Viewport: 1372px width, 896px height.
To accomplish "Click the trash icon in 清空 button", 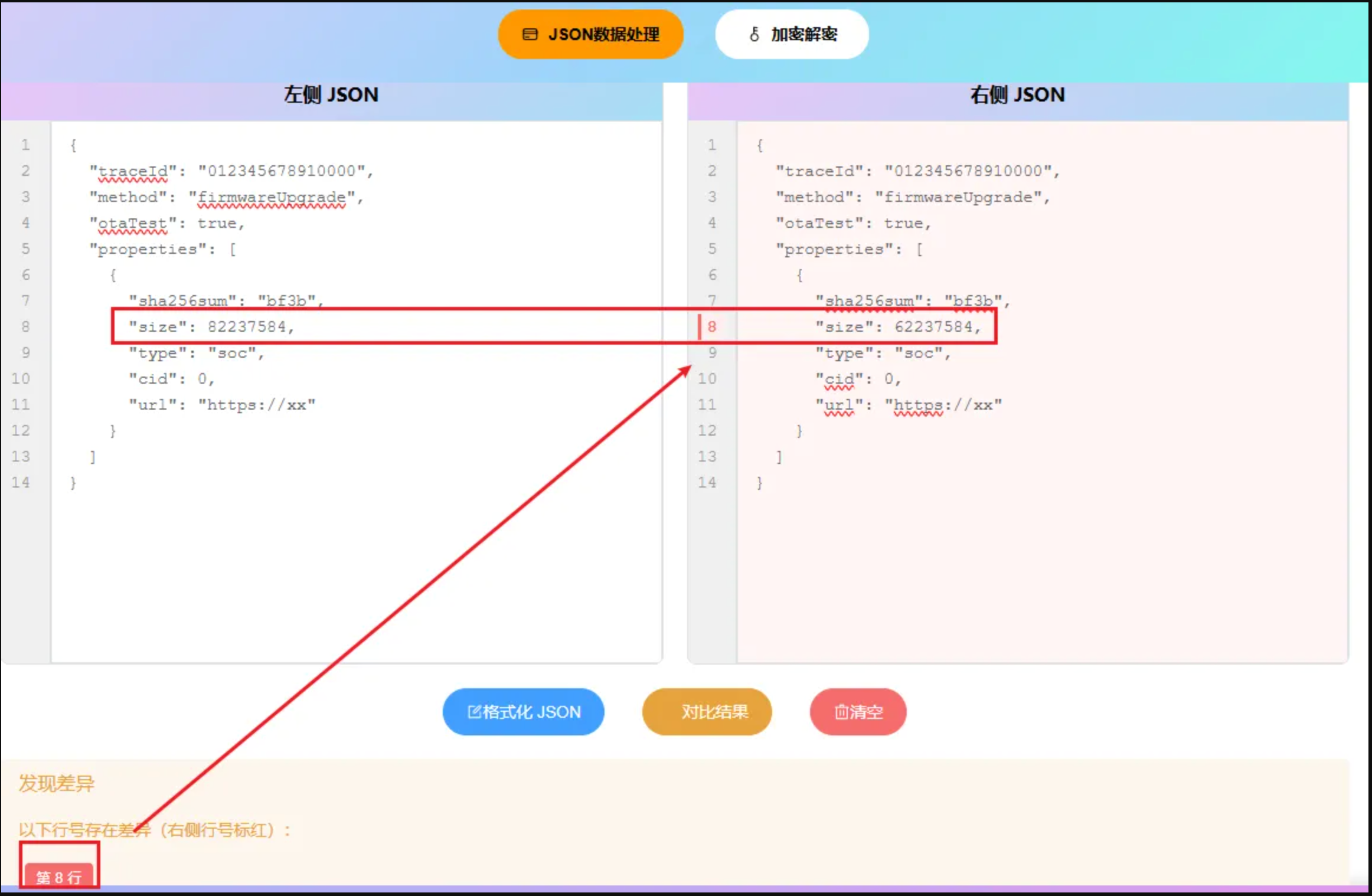I will (841, 712).
